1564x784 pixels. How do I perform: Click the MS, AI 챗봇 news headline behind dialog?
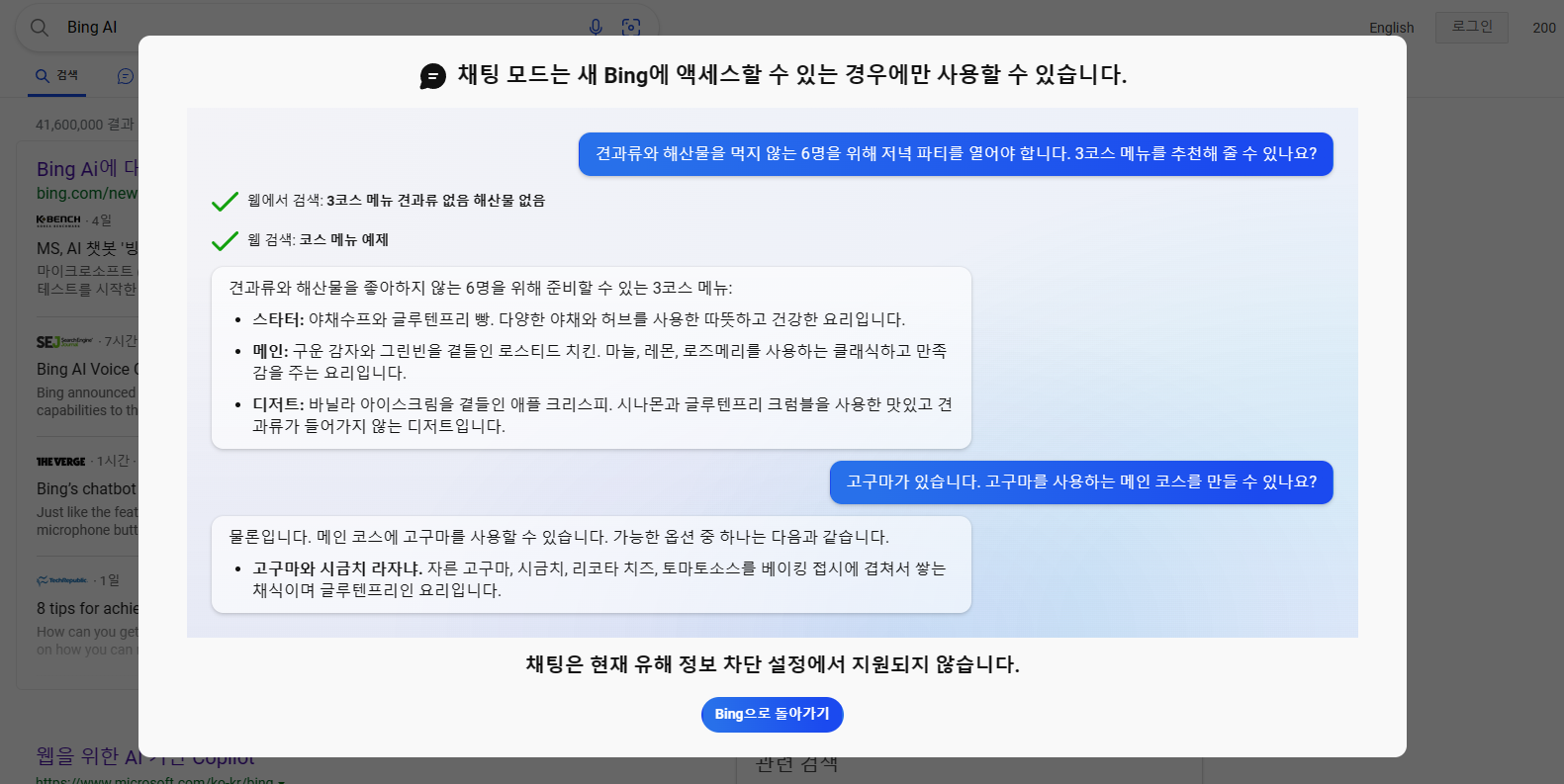tap(87, 249)
